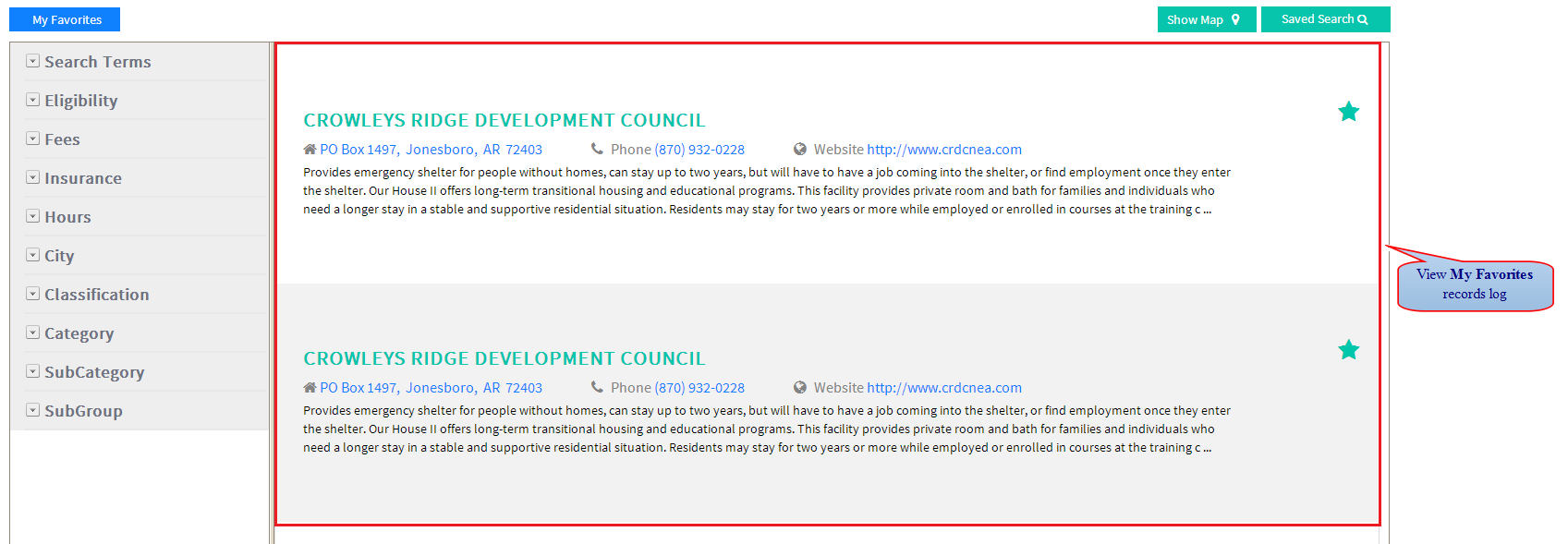Expand the Eligibility filter arrow

click(x=32, y=100)
